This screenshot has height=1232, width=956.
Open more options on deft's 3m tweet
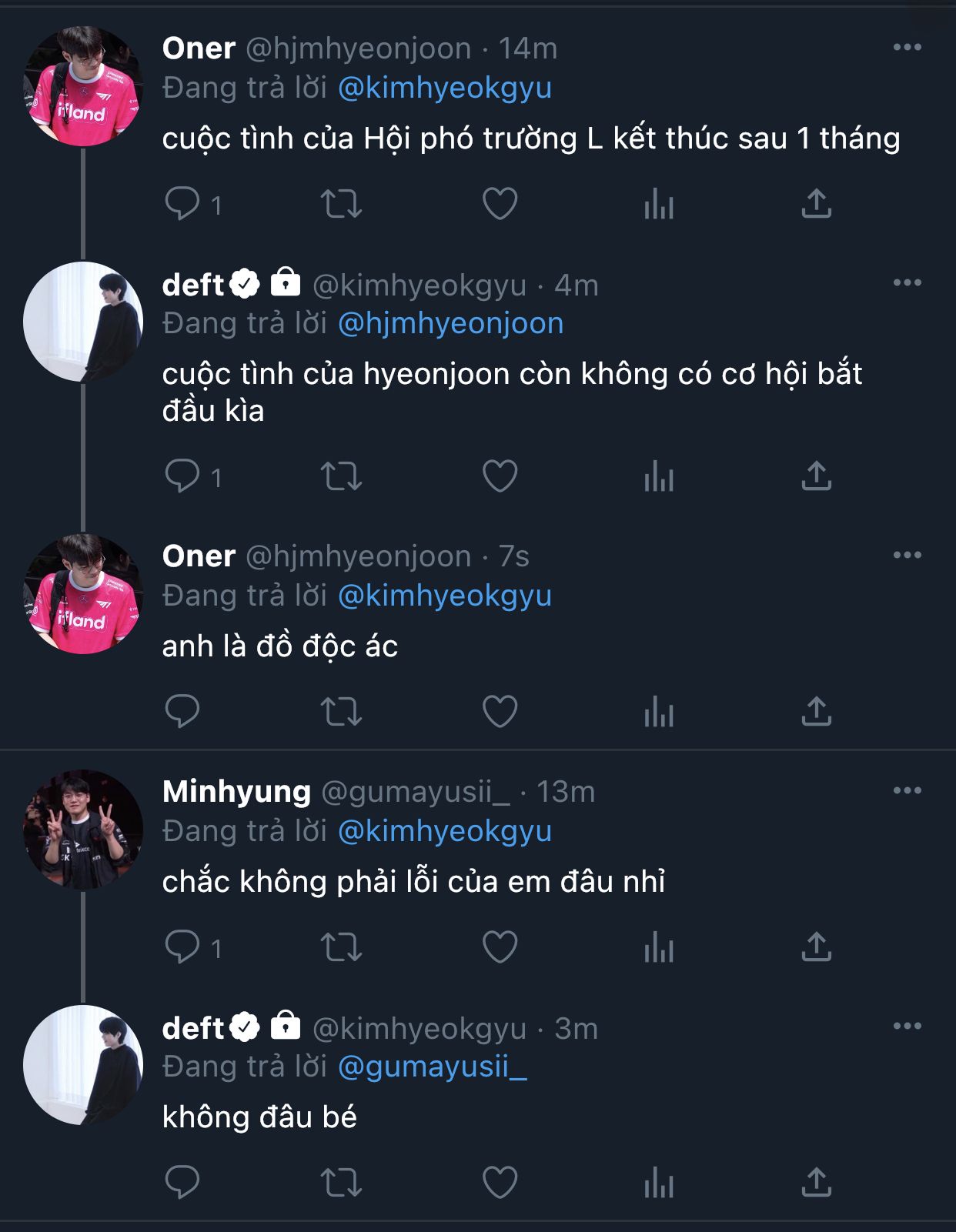click(x=907, y=1026)
